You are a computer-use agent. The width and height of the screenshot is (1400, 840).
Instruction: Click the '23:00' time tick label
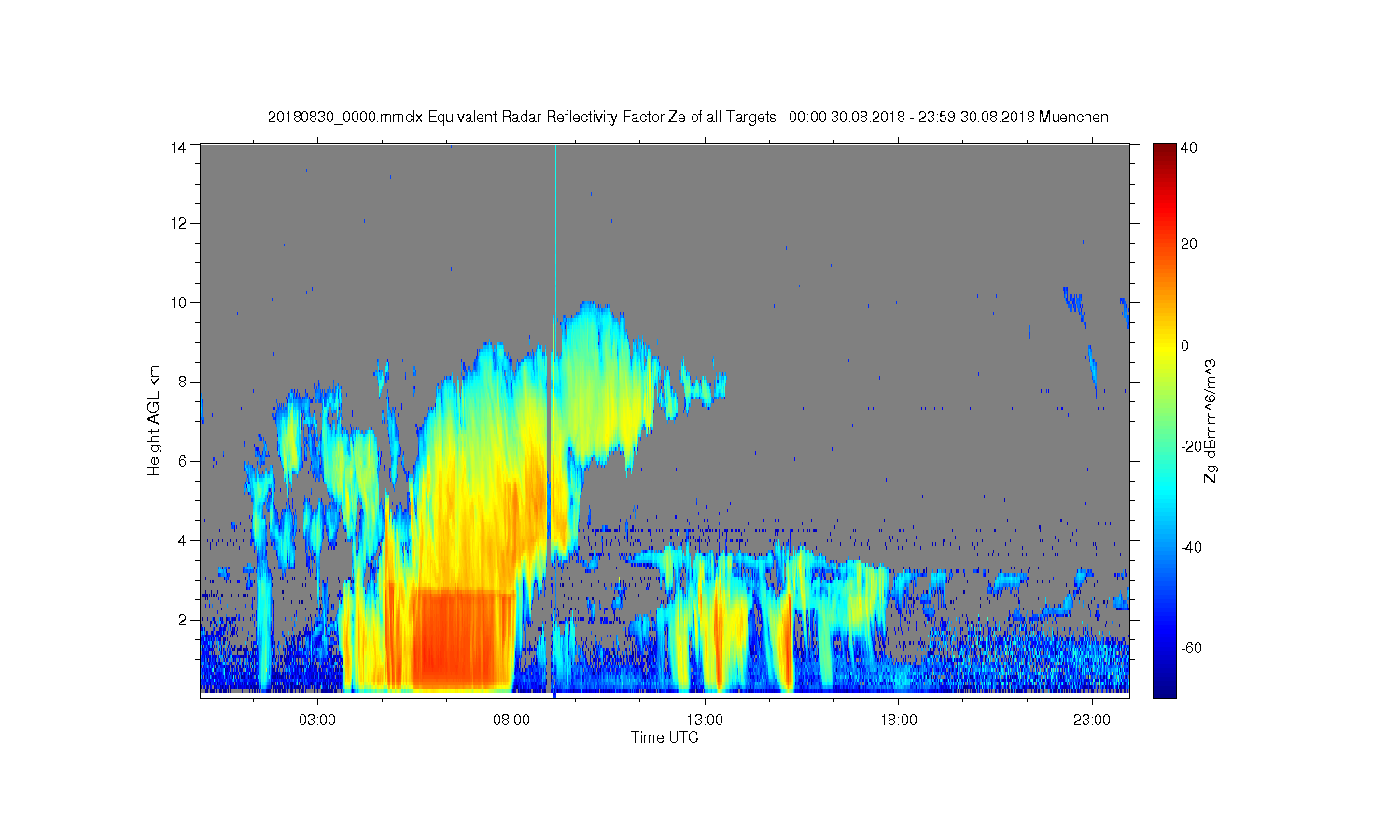[1092, 720]
